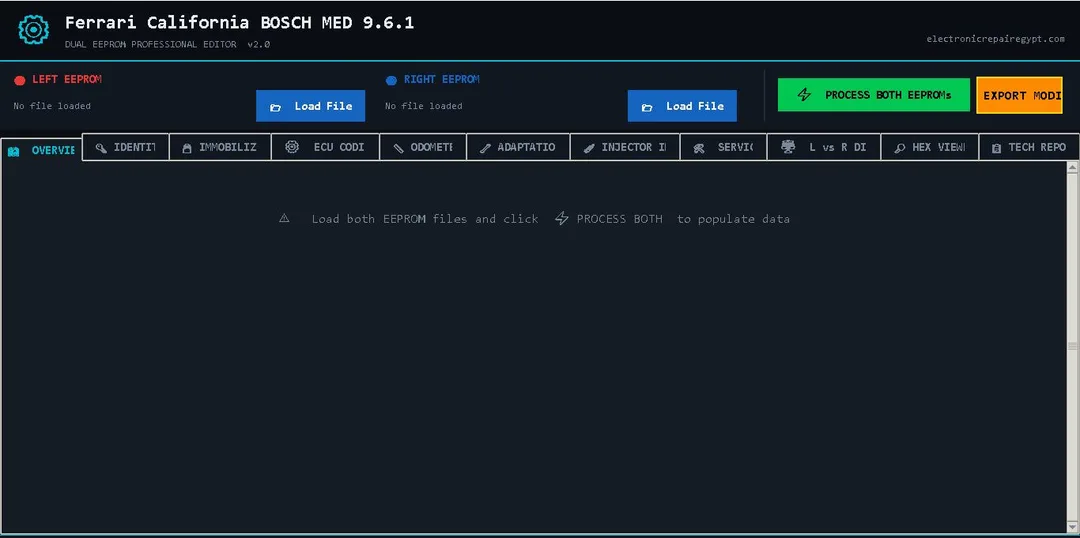This screenshot has width=1080, height=538.
Task: Click the RIGHT EEPROM label
Action: pos(442,79)
